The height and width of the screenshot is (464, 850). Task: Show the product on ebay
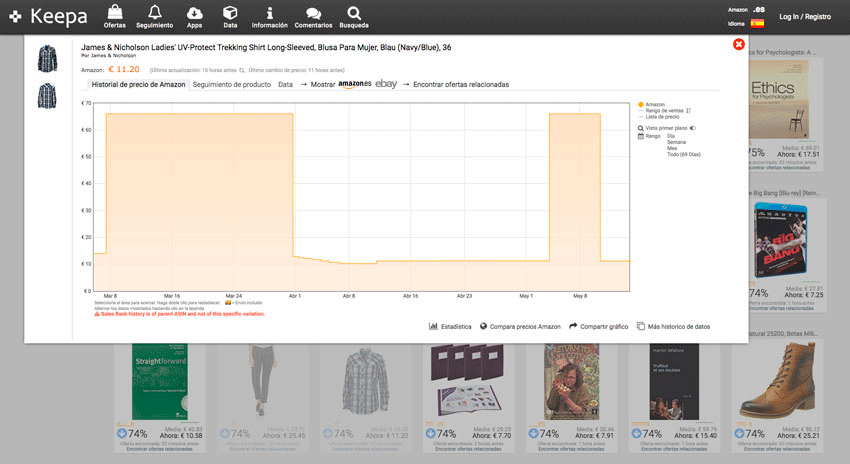386,84
